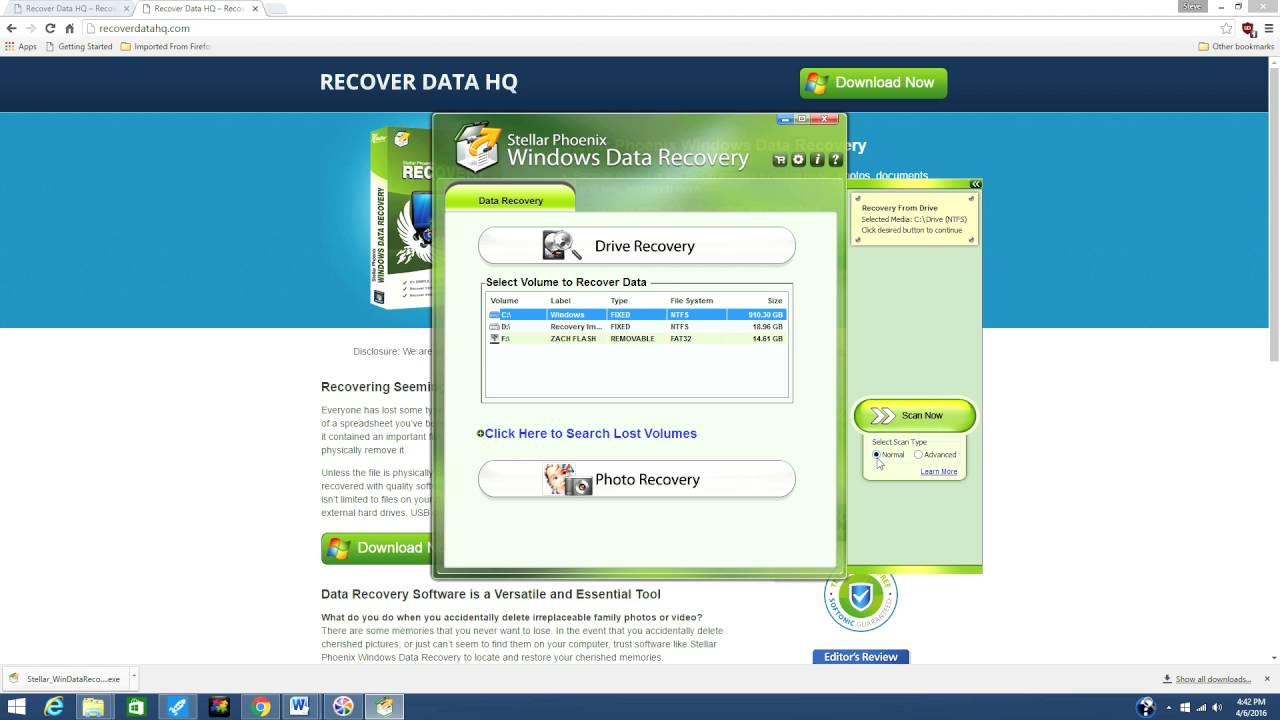The width and height of the screenshot is (1280, 720).
Task: Open Apps shortcut in bookmarks bar
Action: 21,46
